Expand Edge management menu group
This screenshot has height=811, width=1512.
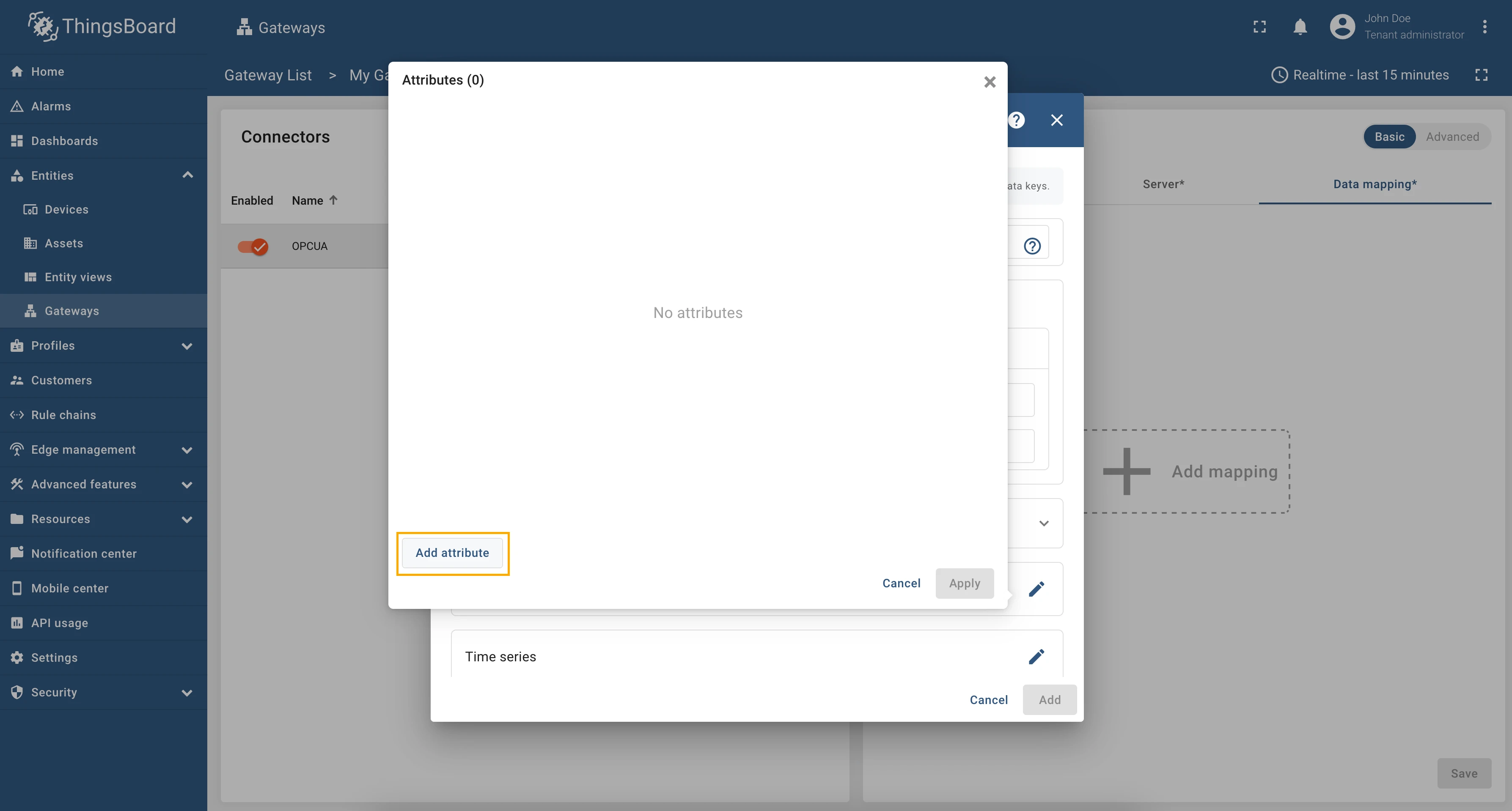[x=187, y=449]
